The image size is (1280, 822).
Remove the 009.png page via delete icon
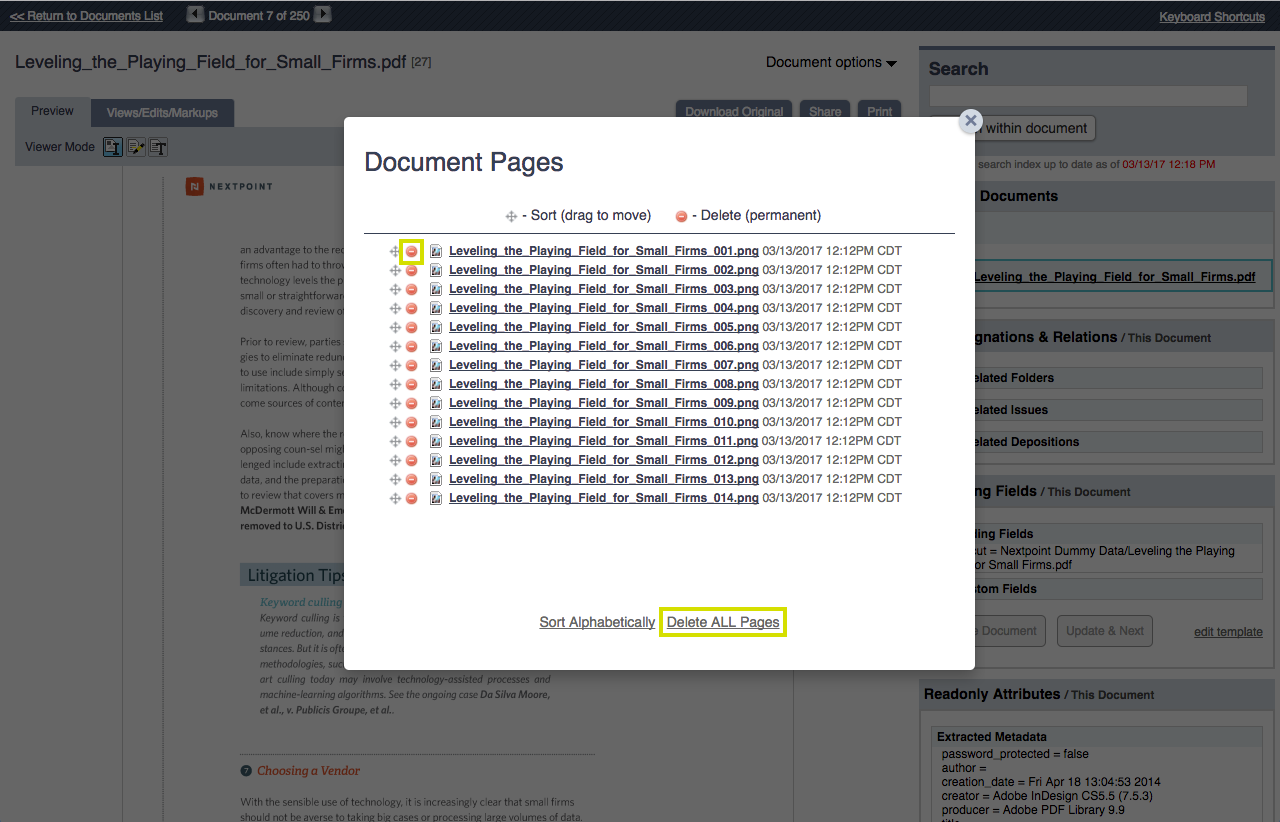411,403
